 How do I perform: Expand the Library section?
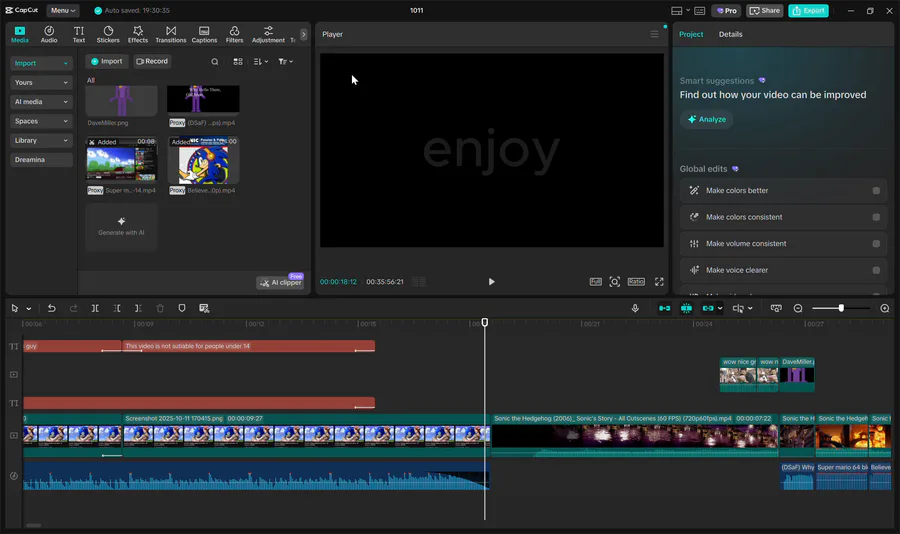click(x=41, y=140)
